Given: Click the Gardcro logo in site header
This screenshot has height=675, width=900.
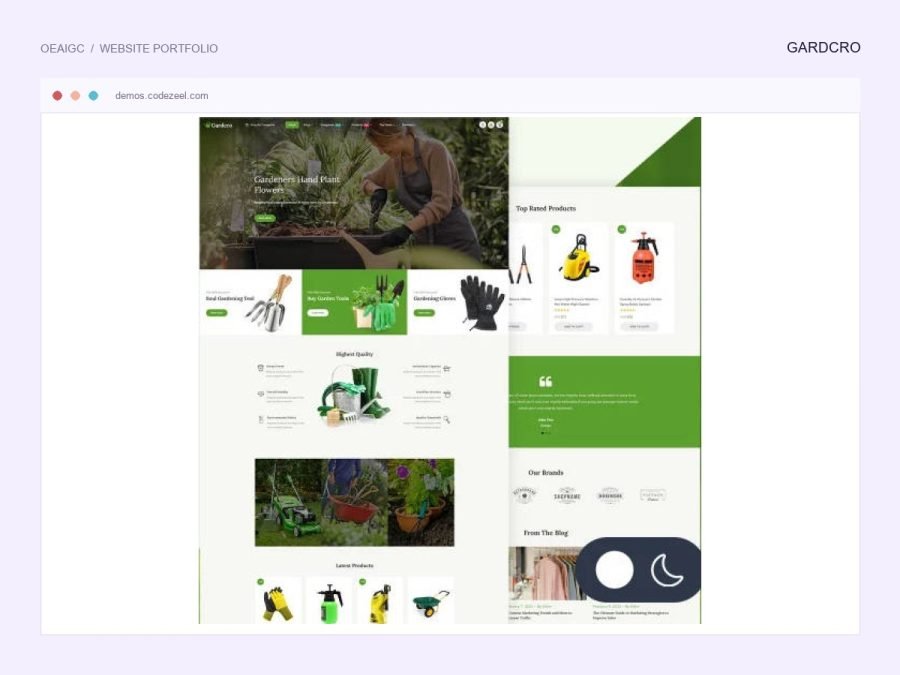Looking at the screenshot, I should click(219, 125).
